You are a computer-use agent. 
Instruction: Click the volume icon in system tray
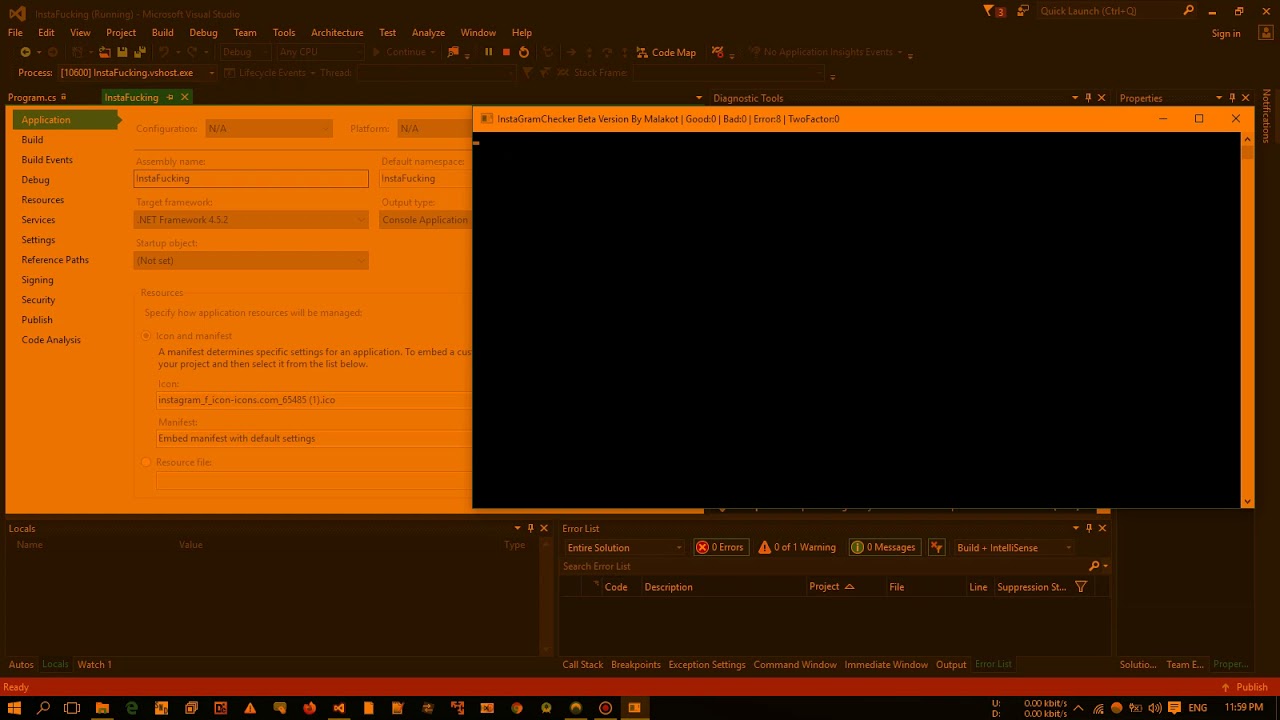[x=1155, y=708]
